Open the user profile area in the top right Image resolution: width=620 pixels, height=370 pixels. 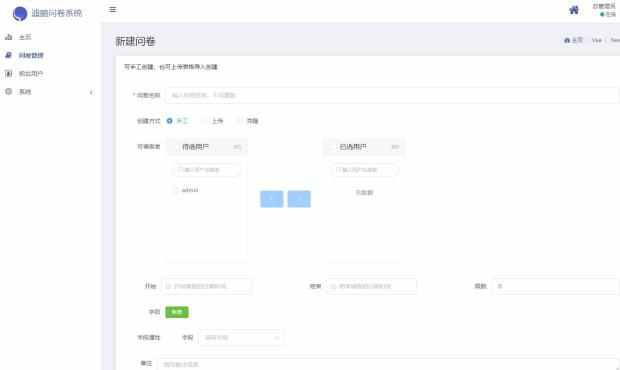tap(605, 10)
